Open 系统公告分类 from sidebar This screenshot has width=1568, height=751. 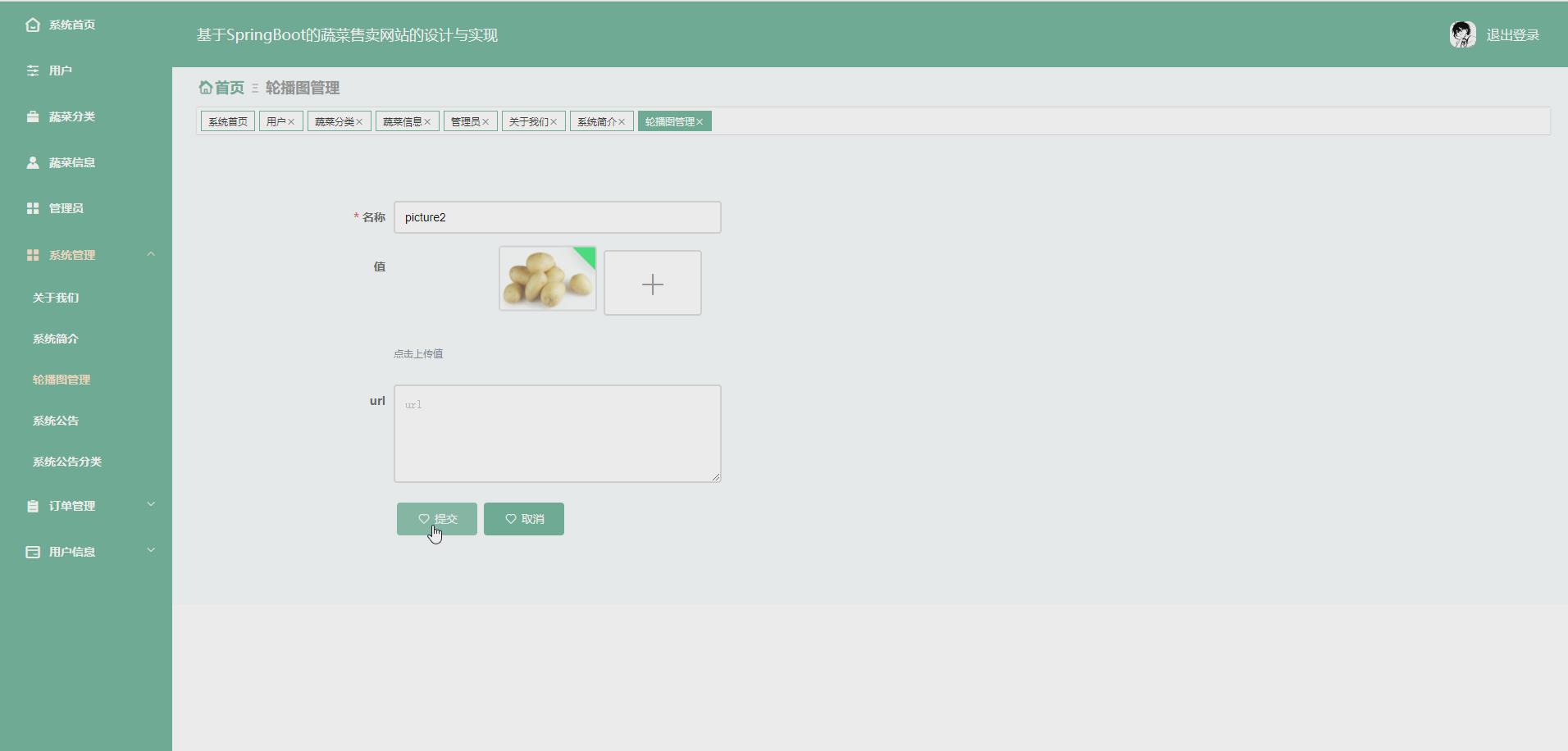pos(67,461)
